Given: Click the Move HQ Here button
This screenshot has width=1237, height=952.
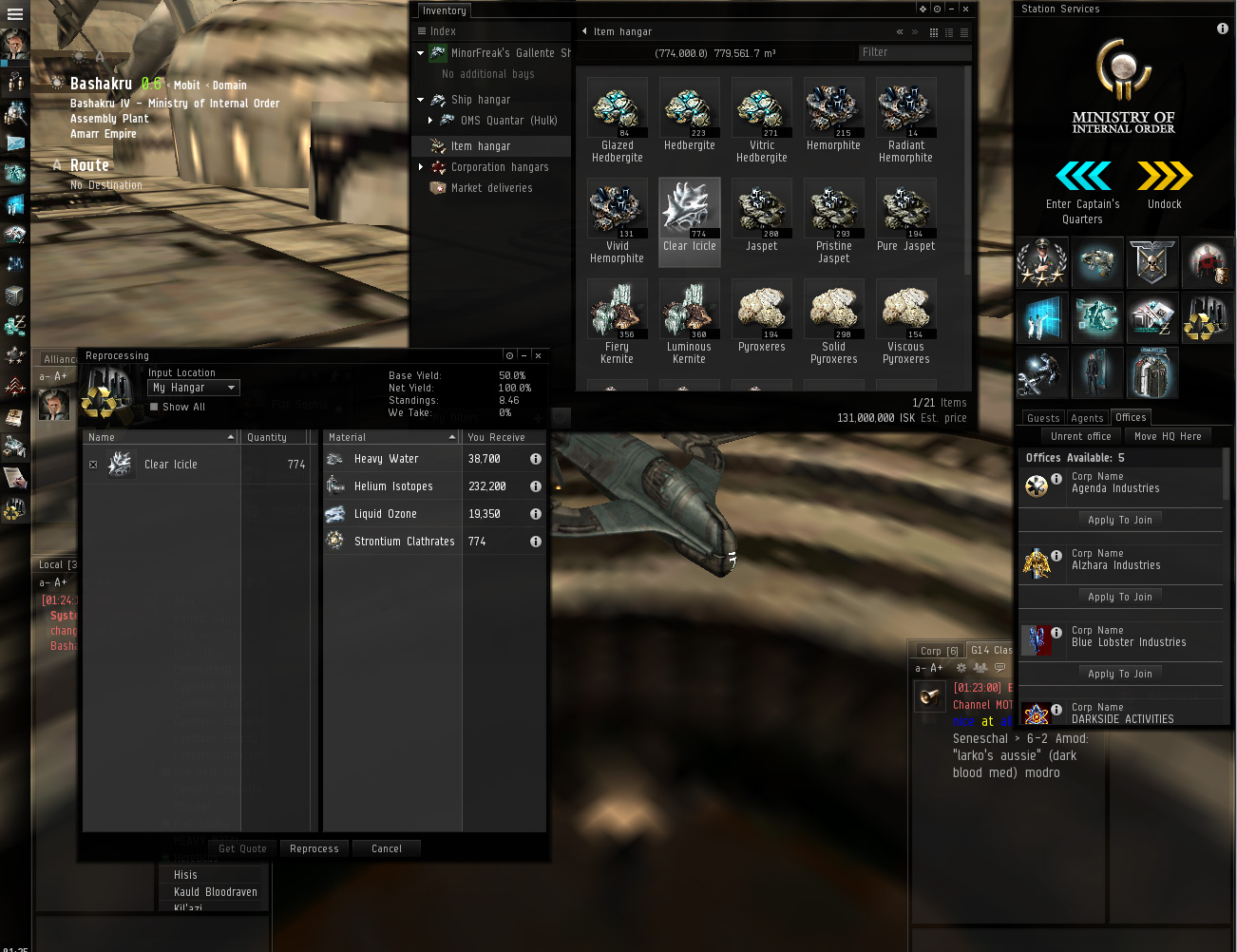Looking at the screenshot, I should tap(1168, 436).
